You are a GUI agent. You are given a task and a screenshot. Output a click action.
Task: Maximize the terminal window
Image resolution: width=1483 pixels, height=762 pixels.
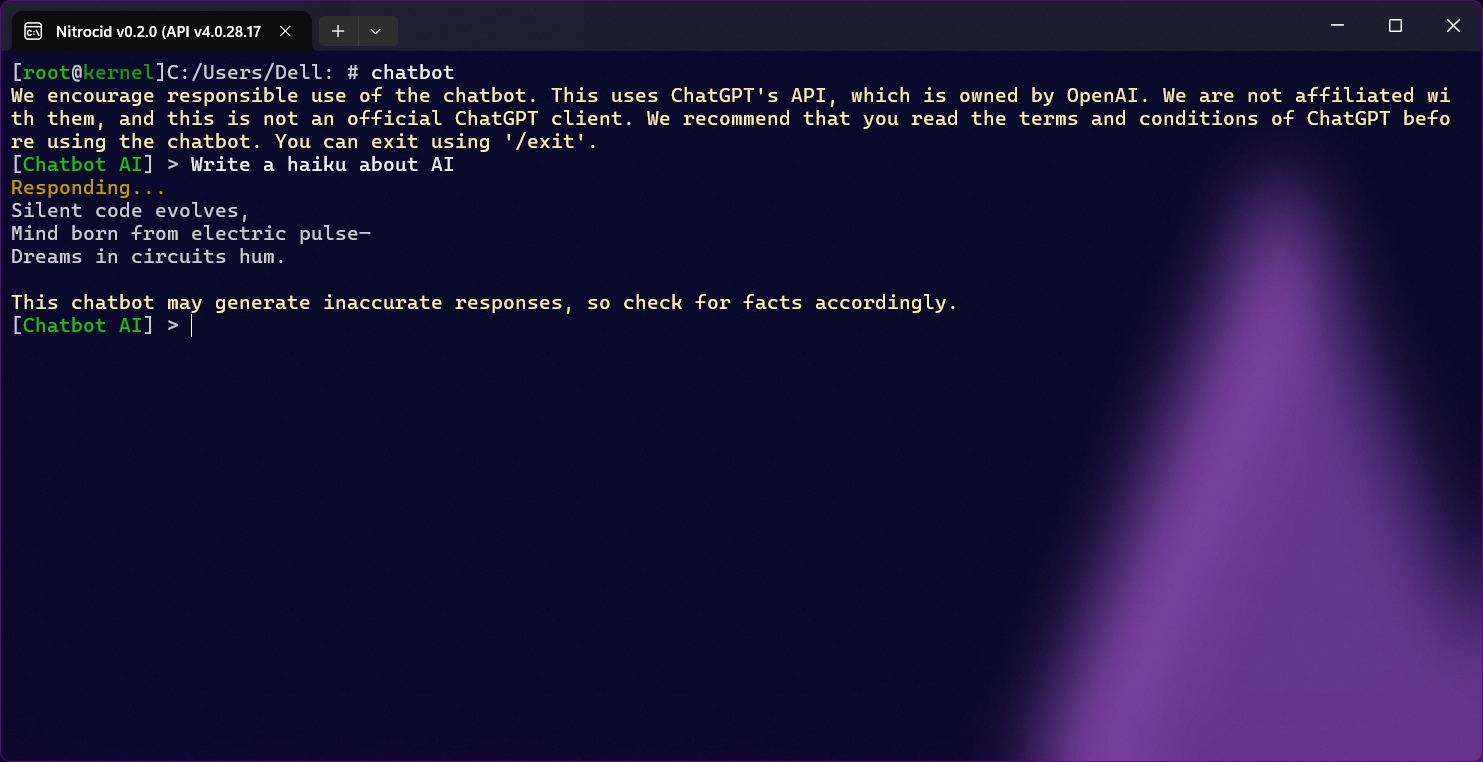1395,26
